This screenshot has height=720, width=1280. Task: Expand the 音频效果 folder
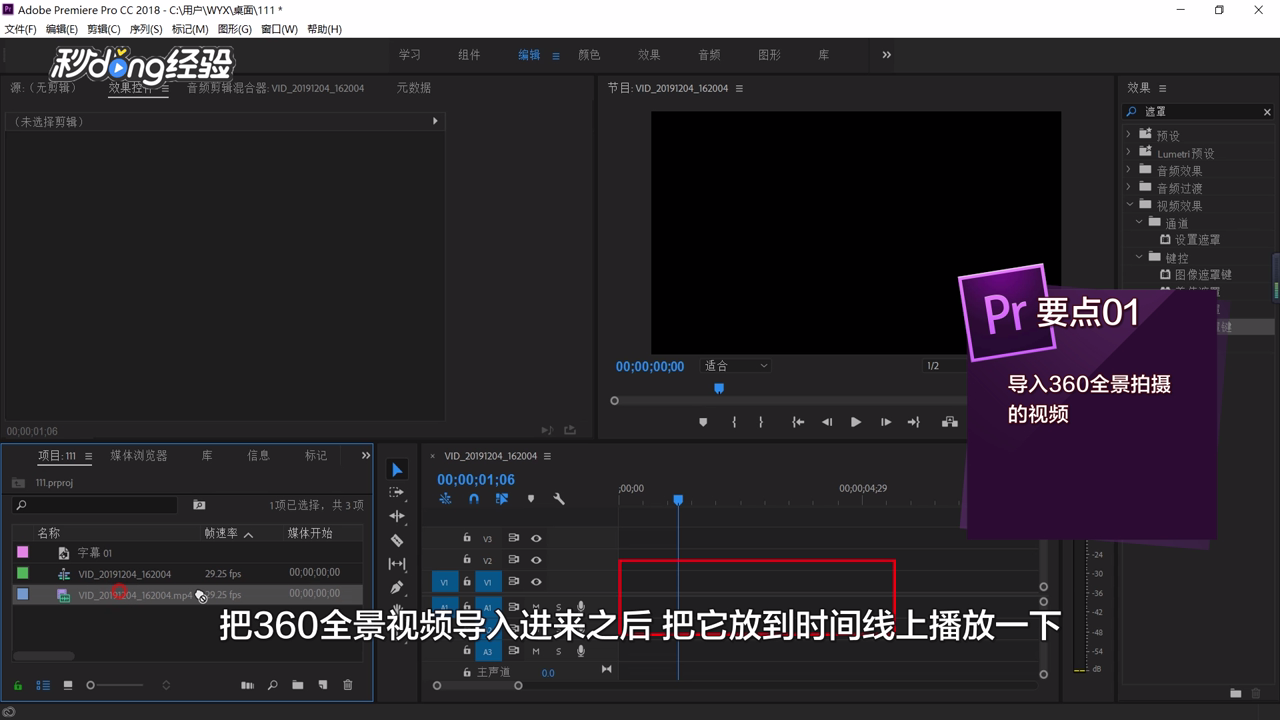(x=1129, y=170)
